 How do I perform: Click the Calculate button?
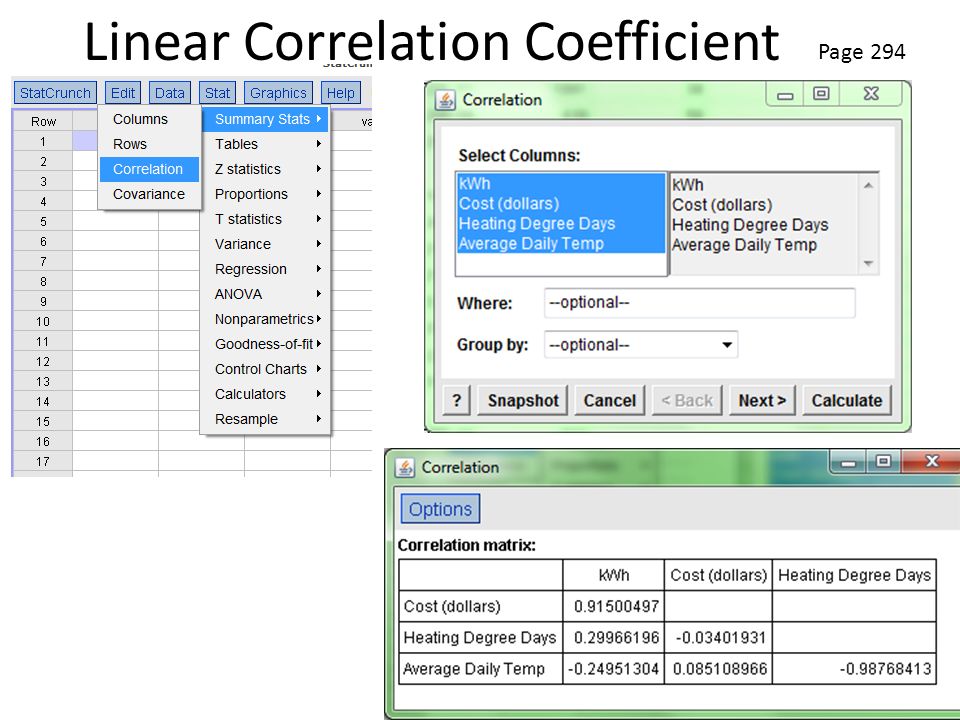click(x=847, y=400)
